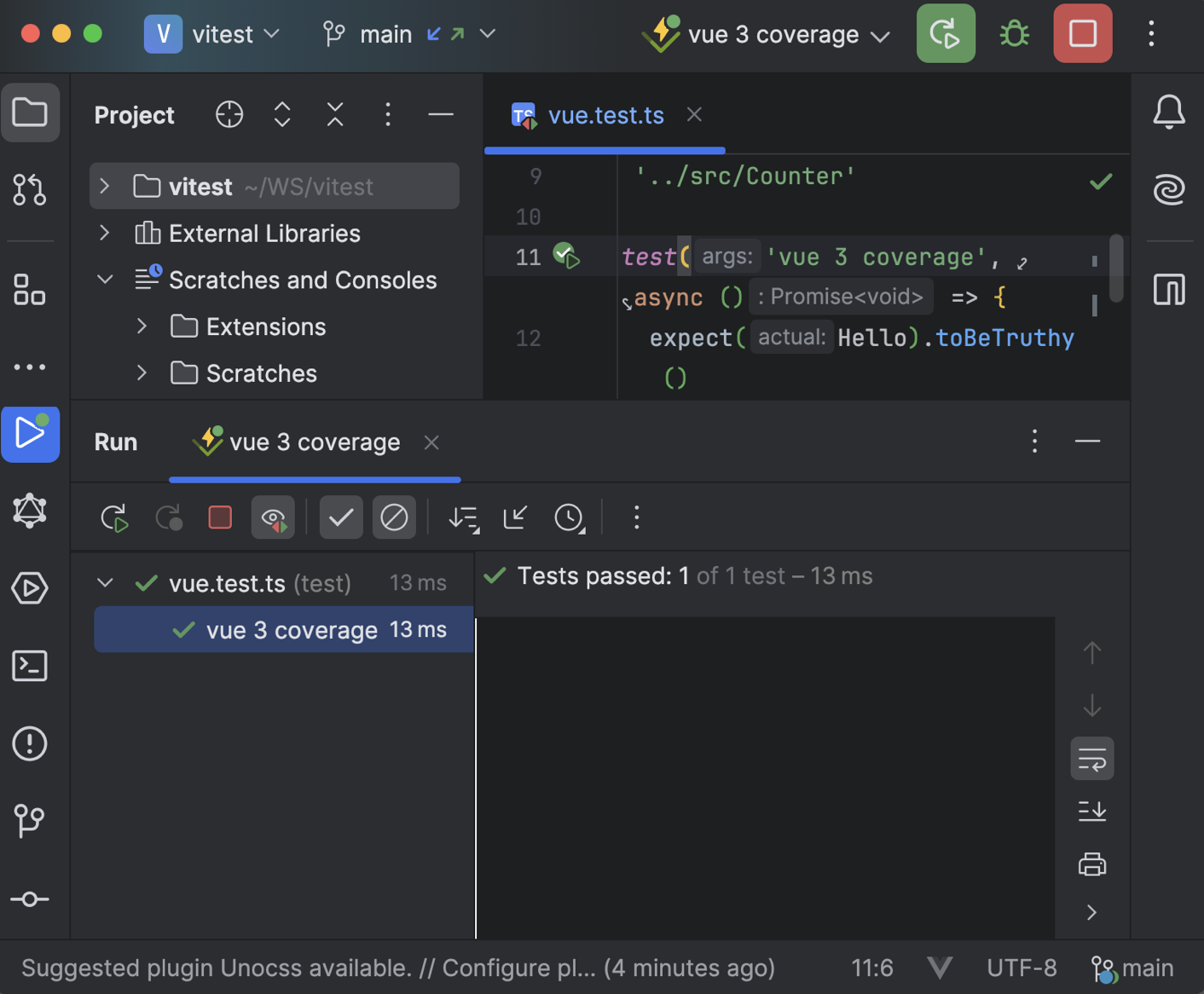1204x994 pixels.
Task: Open the Run tool window options kebab menu
Action: pyautogui.click(x=1034, y=442)
